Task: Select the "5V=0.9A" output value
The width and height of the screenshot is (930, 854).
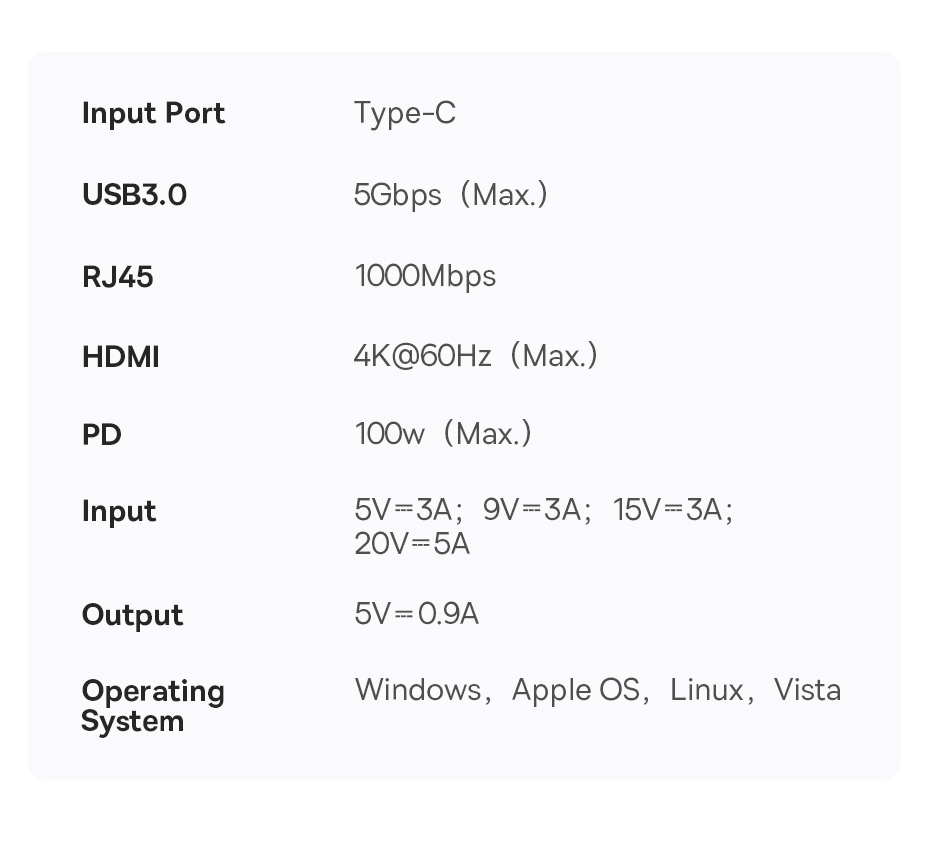Action: tap(416, 614)
